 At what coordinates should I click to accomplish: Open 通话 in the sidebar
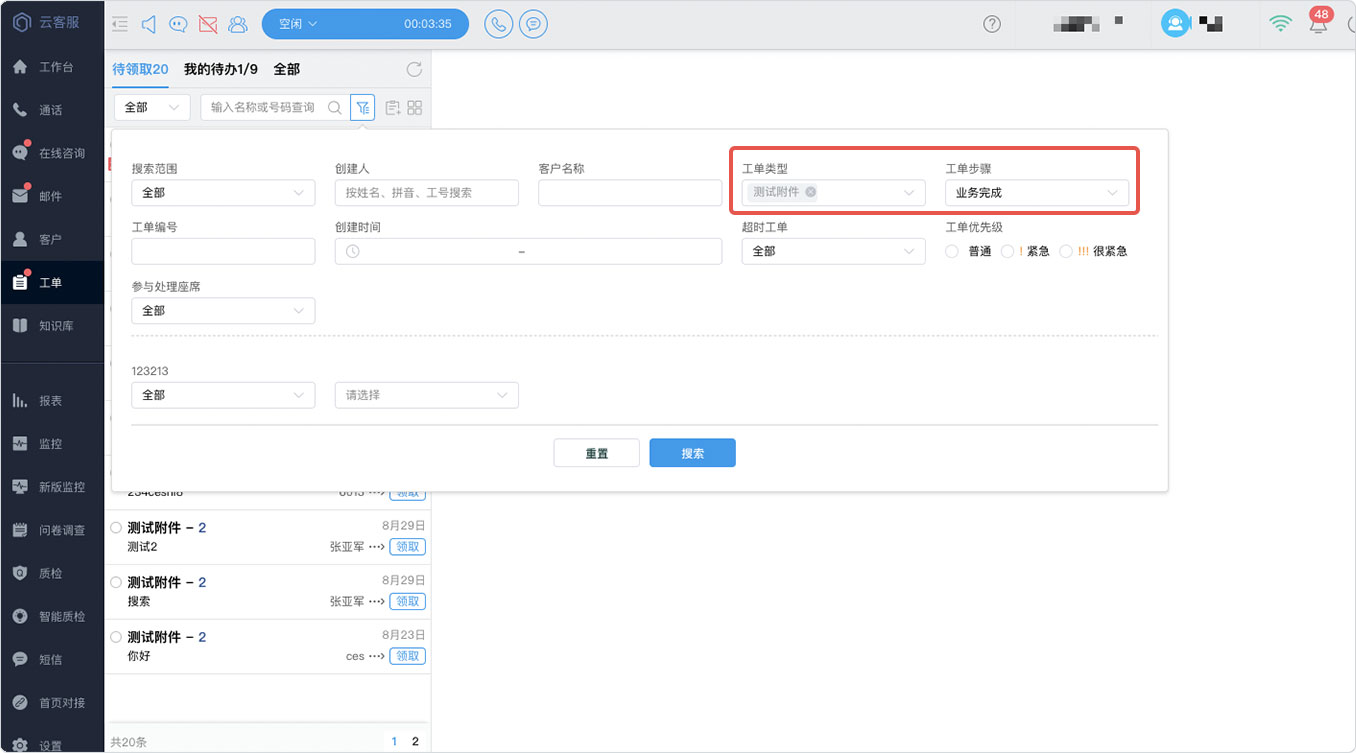click(x=52, y=110)
